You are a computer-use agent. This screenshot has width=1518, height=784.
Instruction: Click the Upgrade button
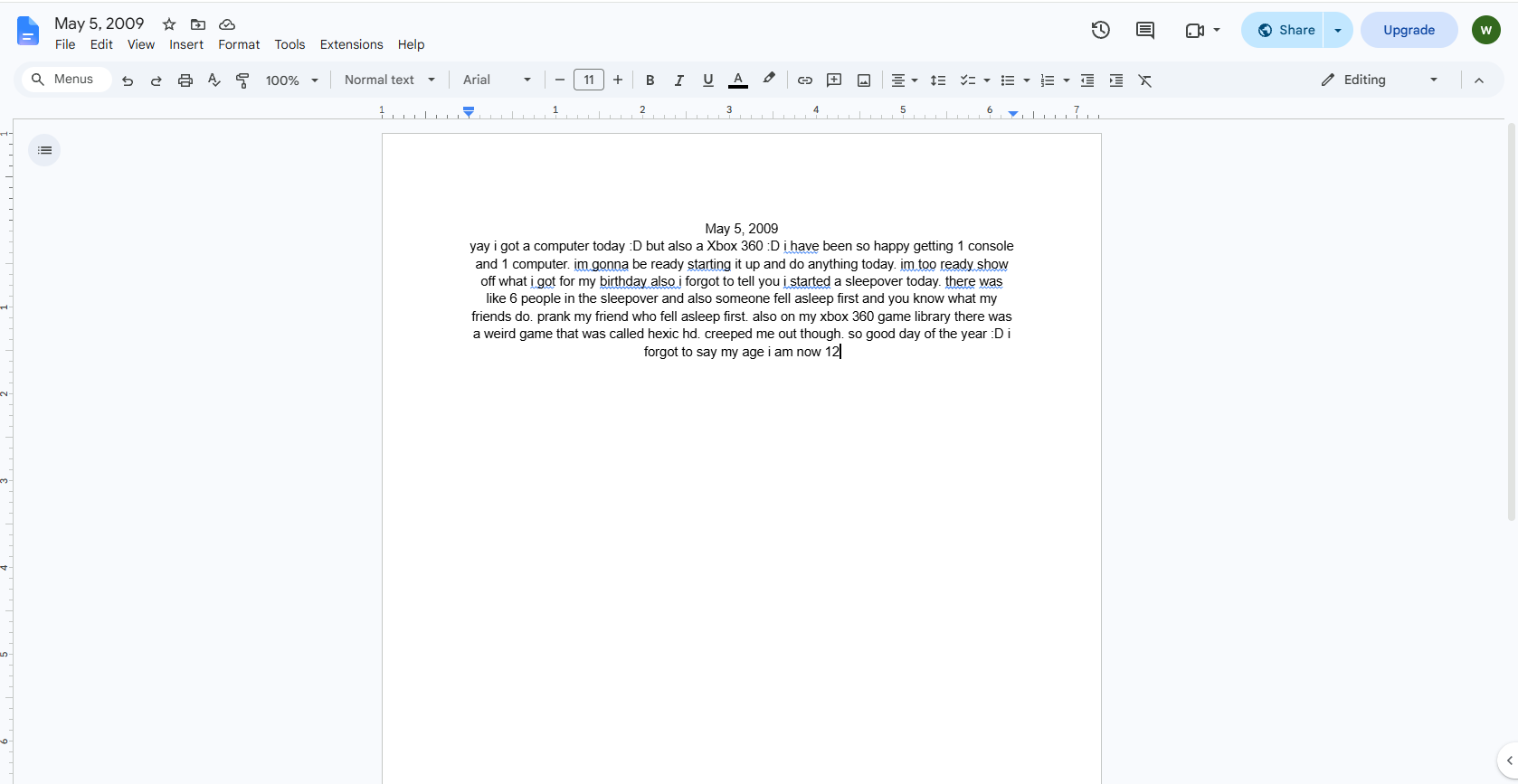tap(1409, 30)
